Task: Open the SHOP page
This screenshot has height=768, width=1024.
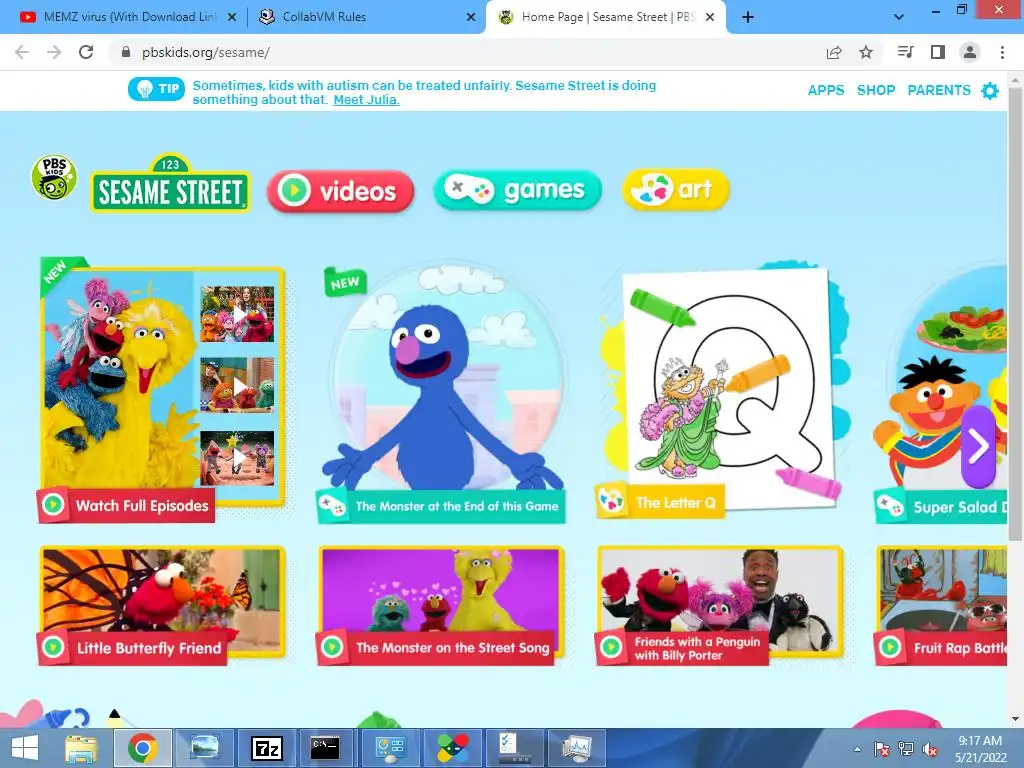Action: [x=876, y=90]
